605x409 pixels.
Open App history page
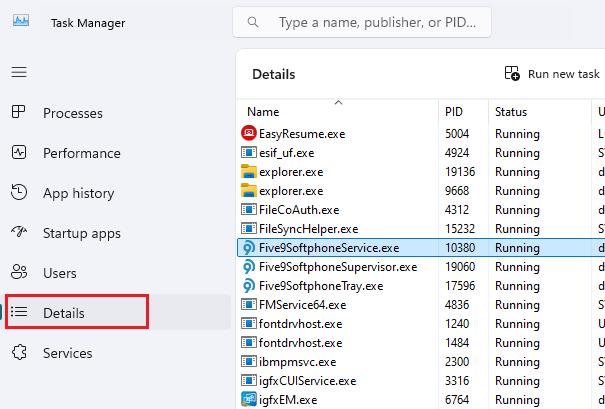[x=79, y=193]
